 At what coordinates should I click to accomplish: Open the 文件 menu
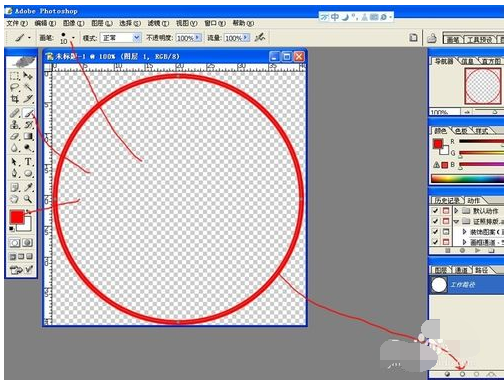click(x=17, y=23)
